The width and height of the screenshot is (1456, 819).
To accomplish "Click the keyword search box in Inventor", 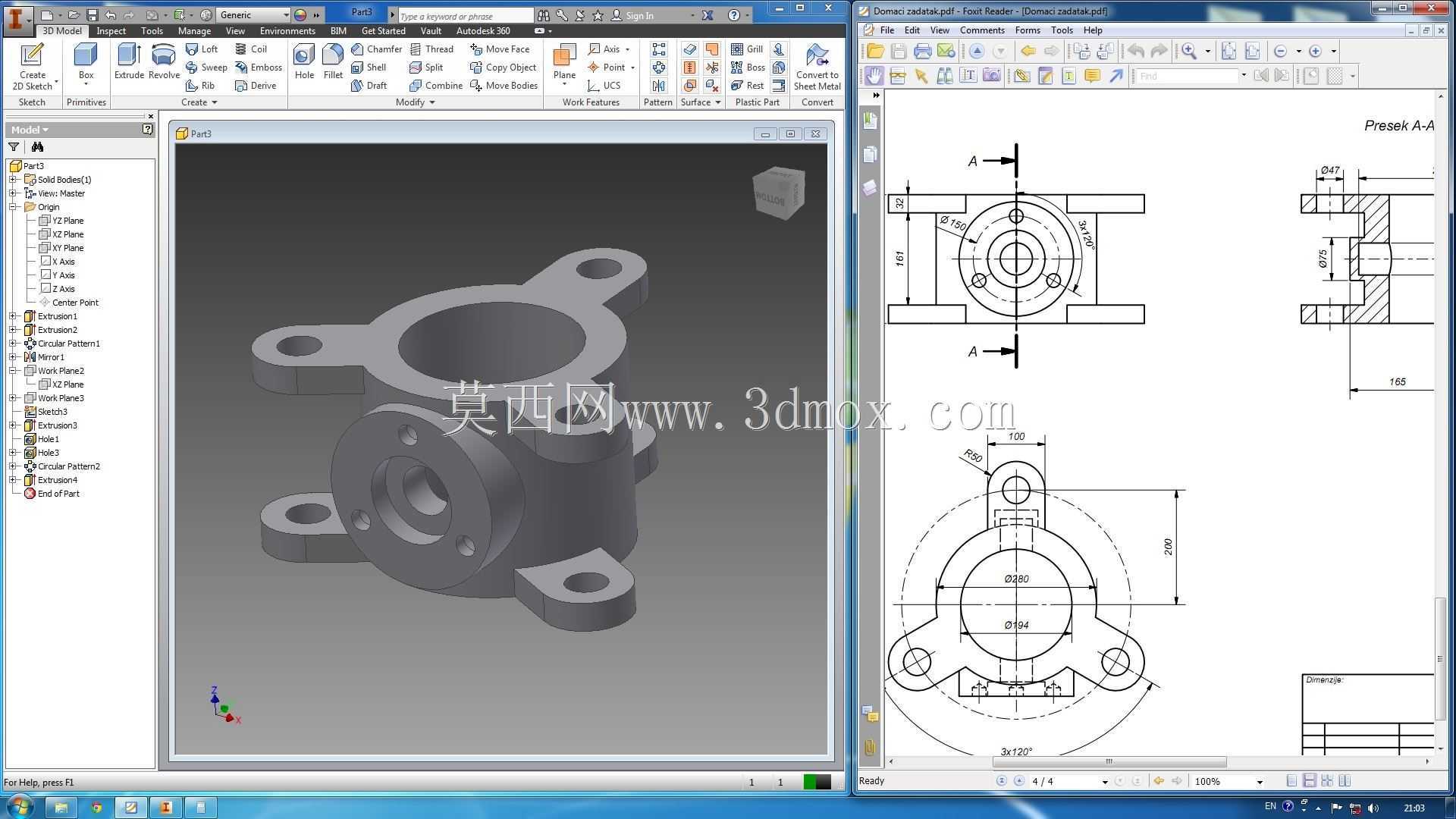I will tap(465, 16).
